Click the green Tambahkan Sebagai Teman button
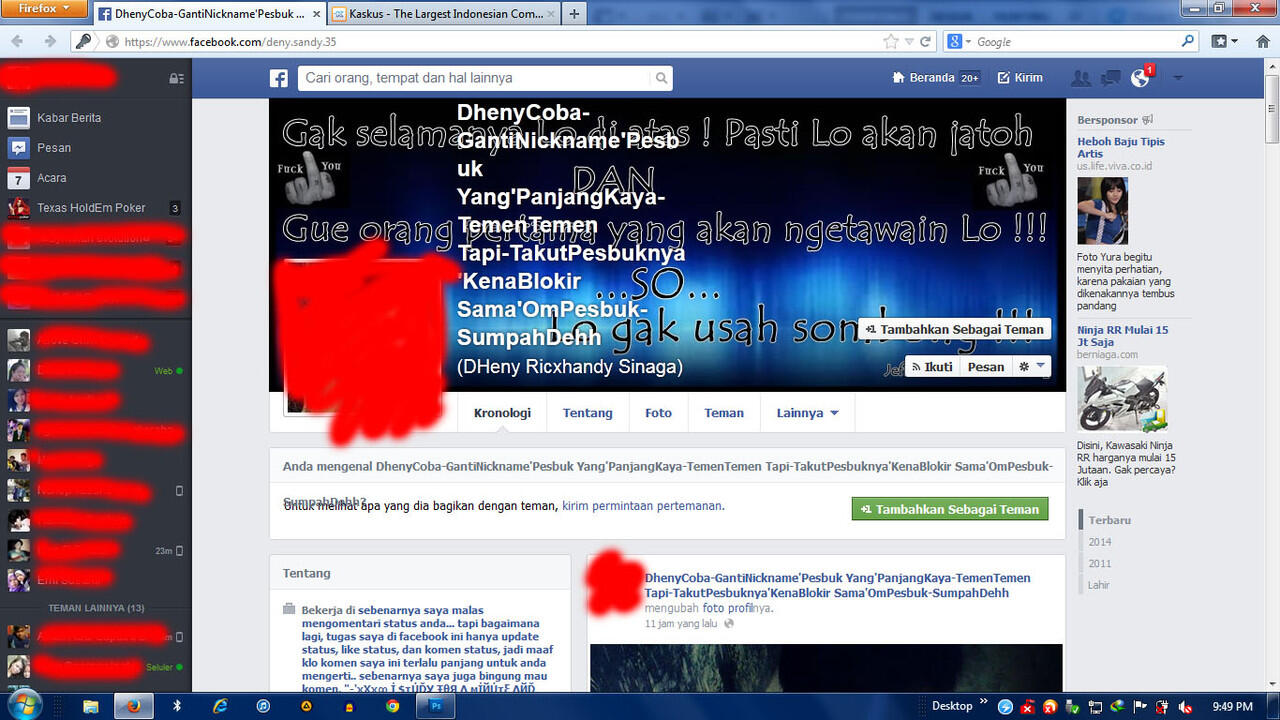Screen dimensions: 1280x720 949,509
